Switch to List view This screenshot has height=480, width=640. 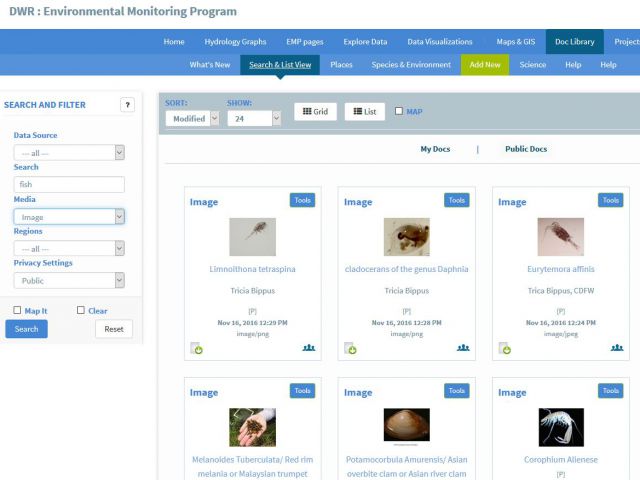(365, 112)
